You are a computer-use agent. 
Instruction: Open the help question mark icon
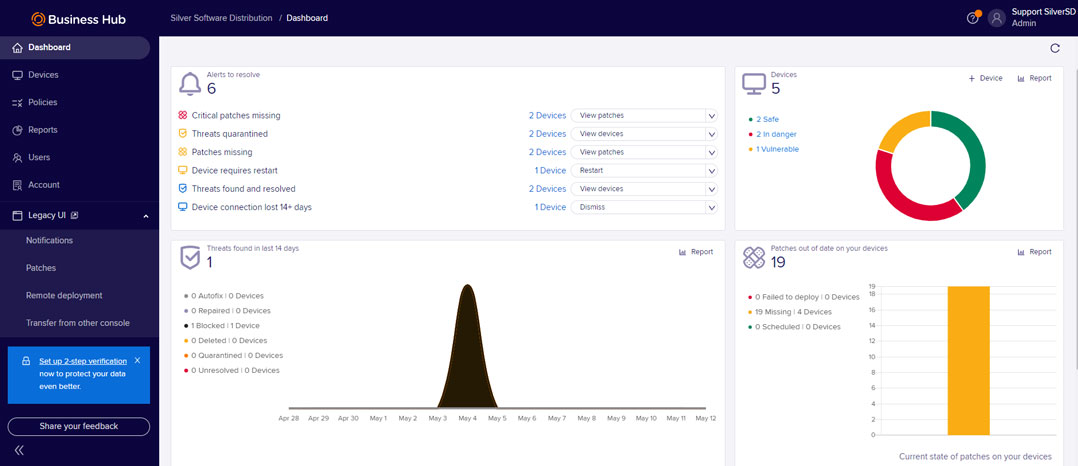click(973, 18)
